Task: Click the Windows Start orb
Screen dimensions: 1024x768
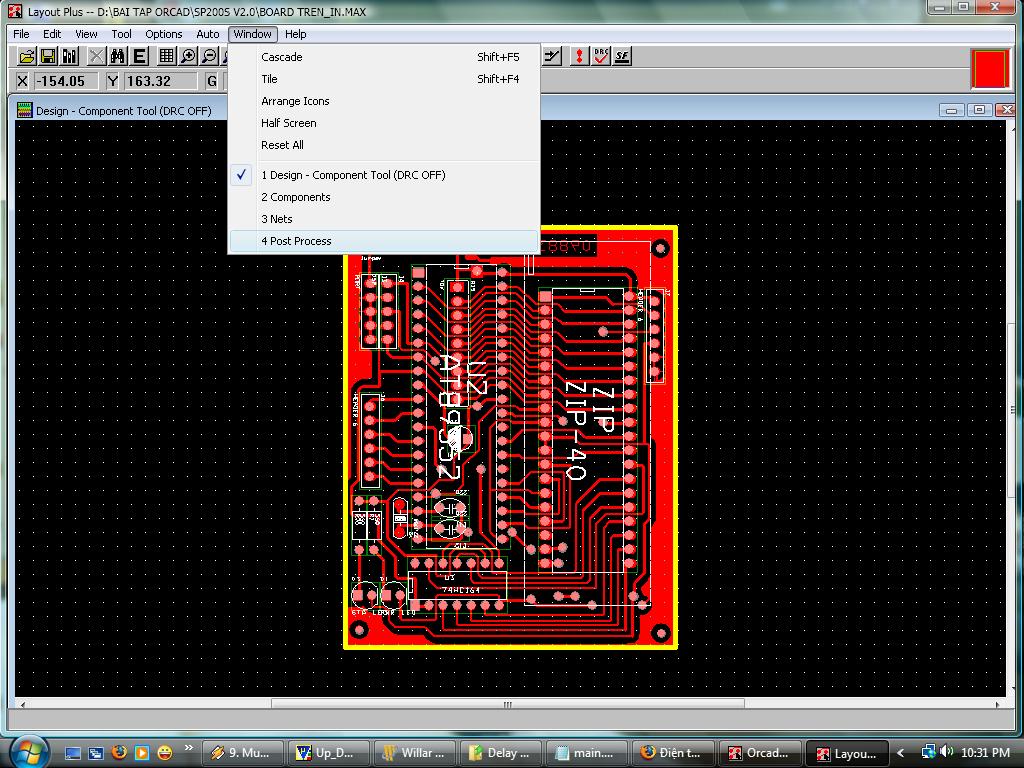Action: 27,752
